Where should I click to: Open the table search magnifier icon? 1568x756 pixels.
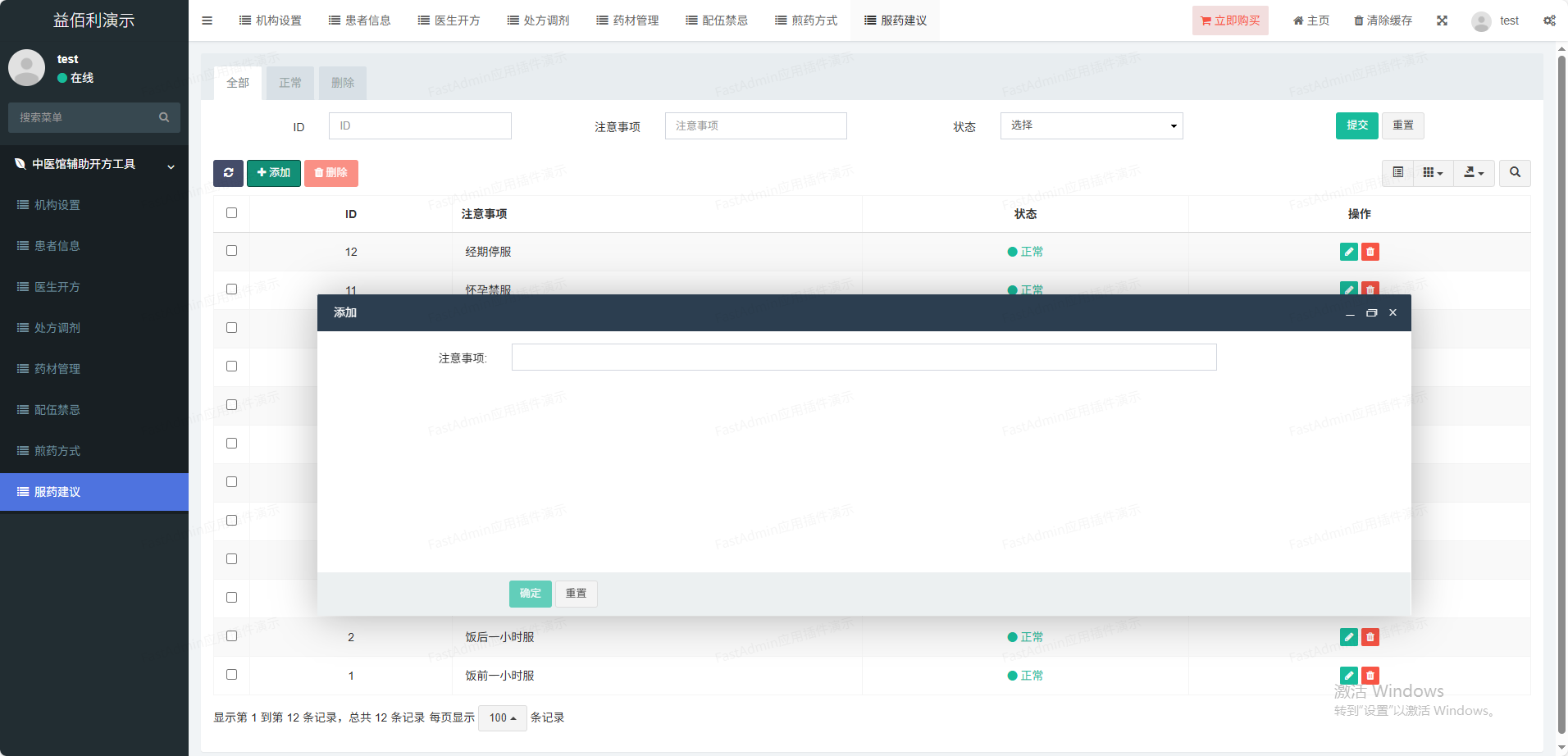(1515, 173)
